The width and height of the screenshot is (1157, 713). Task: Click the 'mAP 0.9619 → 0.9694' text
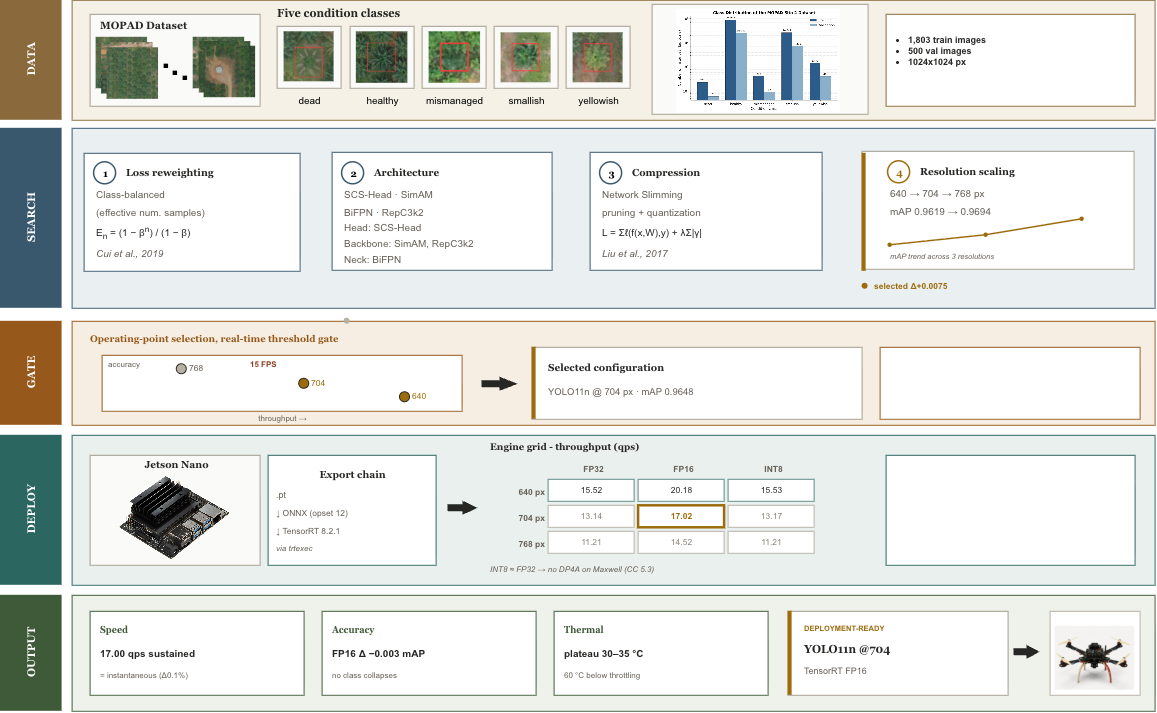tap(940, 212)
